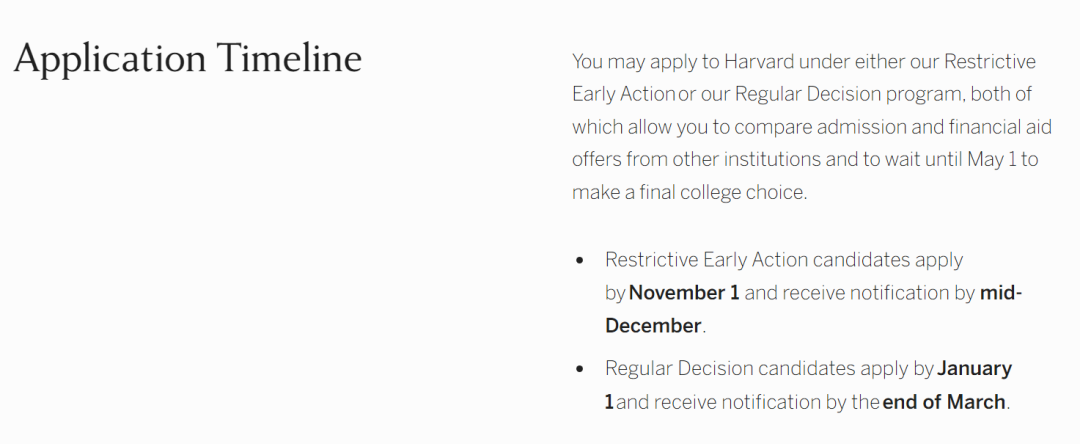The image size is (1080, 444).
Task: Click the final college choice phrase
Action: point(723,192)
